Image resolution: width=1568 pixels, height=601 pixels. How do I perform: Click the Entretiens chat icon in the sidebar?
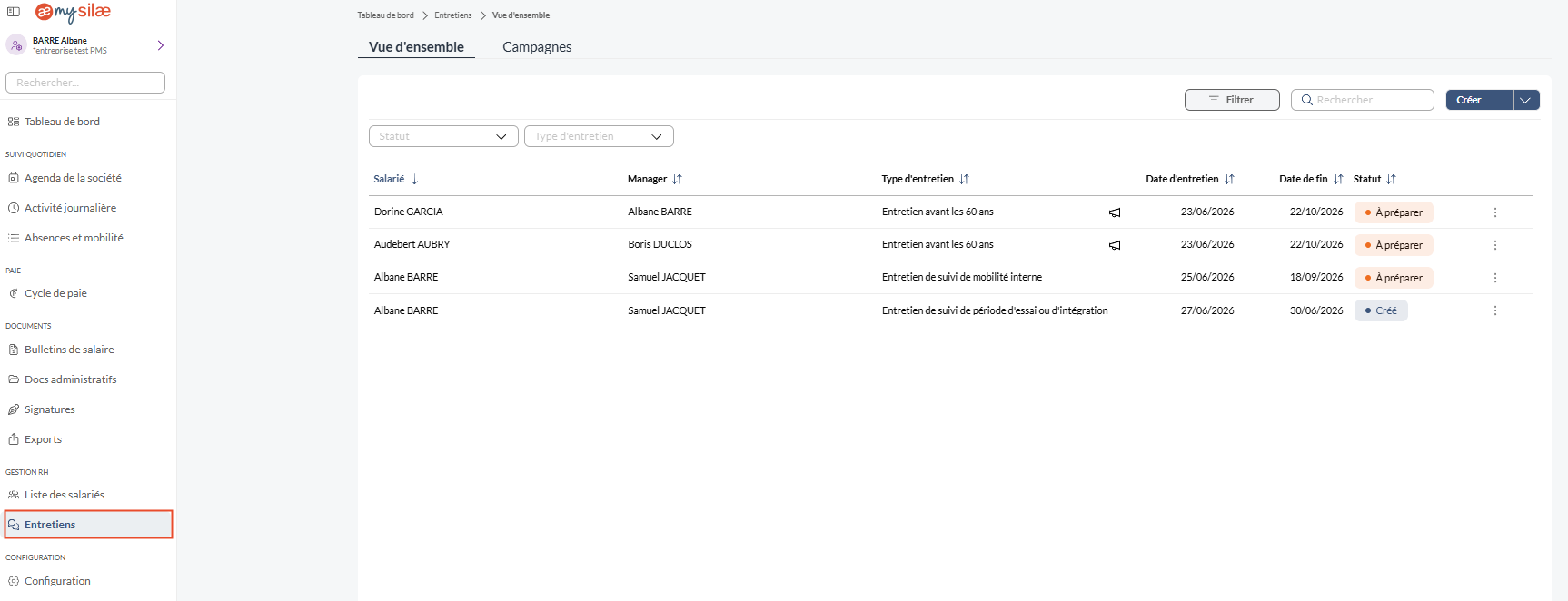(x=14, y=525)
